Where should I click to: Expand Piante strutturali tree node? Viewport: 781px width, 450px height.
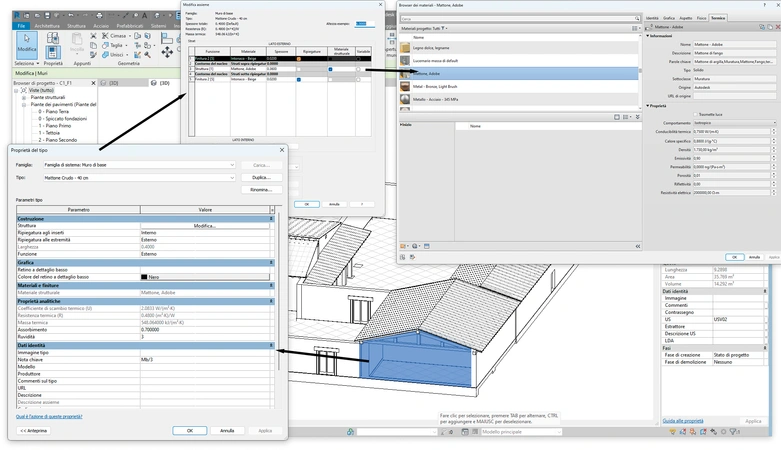tap(23, 98)
